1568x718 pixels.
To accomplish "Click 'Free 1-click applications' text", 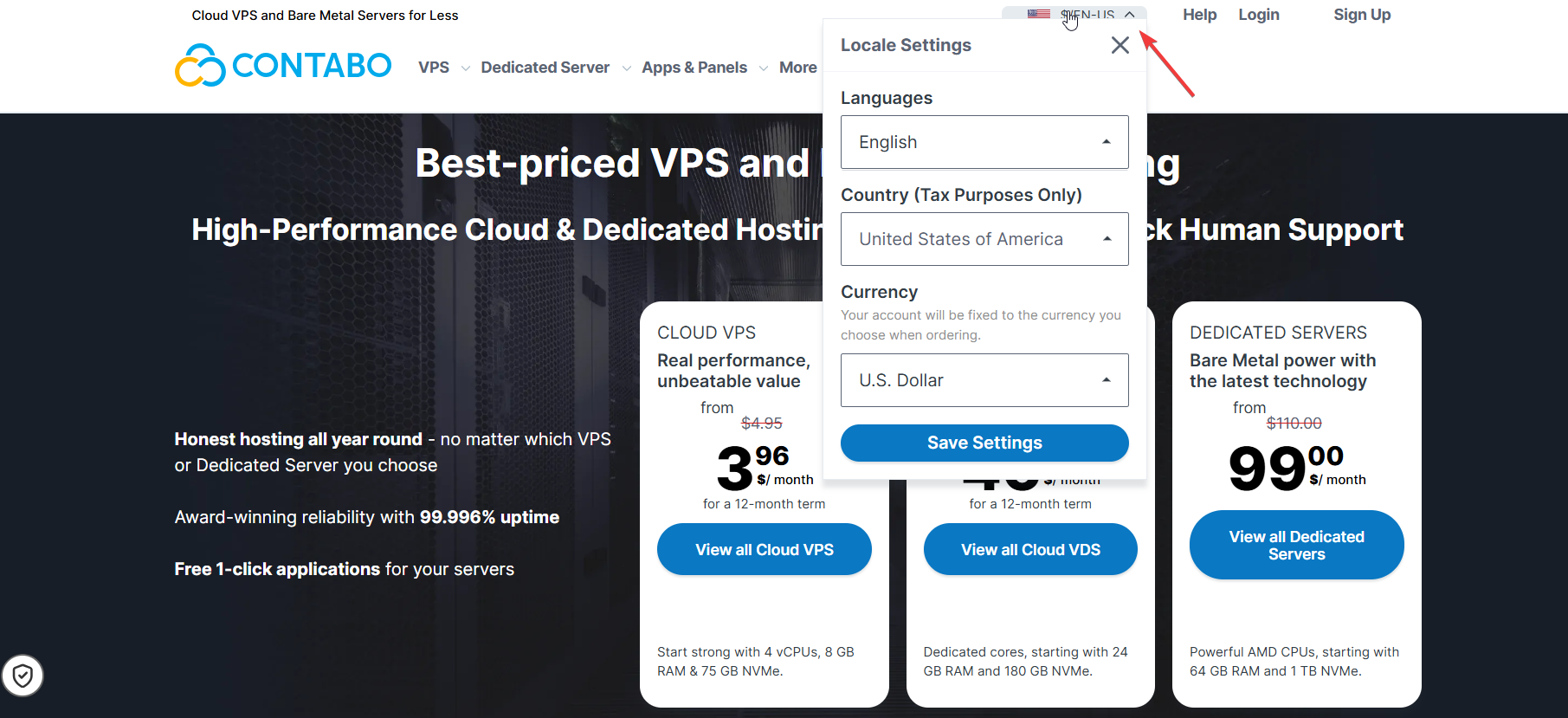I will pos(277,569).
